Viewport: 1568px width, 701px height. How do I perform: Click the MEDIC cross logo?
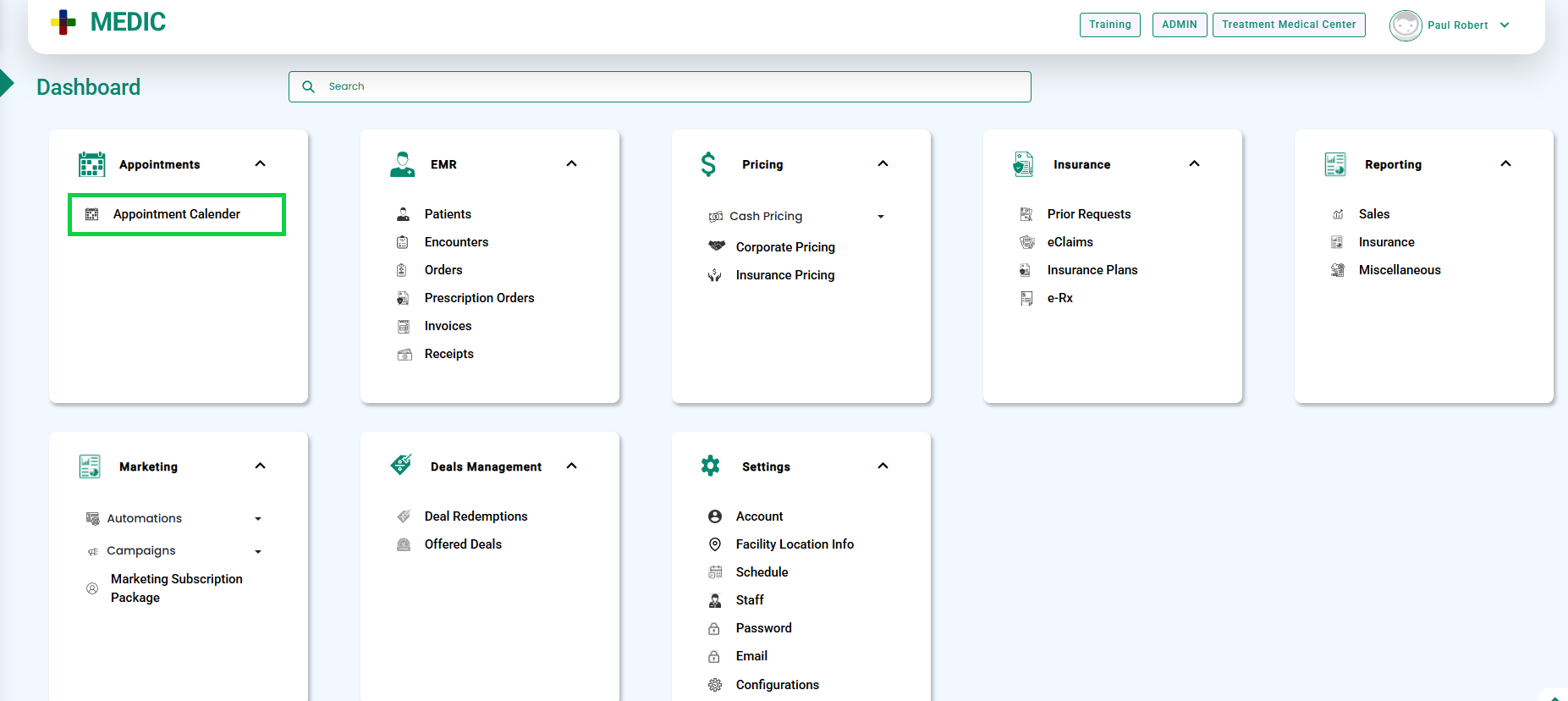tap(63, 23)
